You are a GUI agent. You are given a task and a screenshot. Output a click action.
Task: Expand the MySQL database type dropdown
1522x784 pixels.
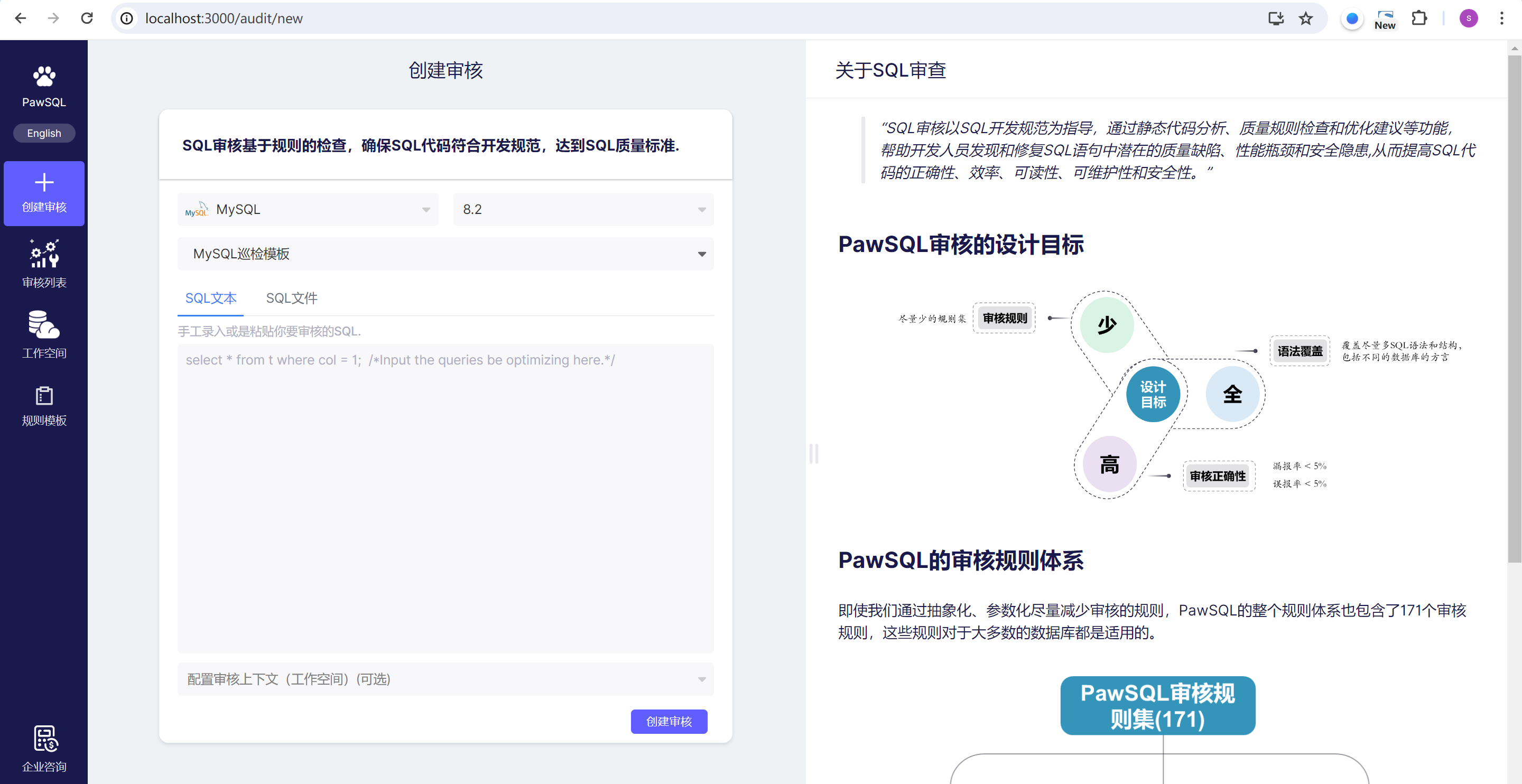pos(307,209)
